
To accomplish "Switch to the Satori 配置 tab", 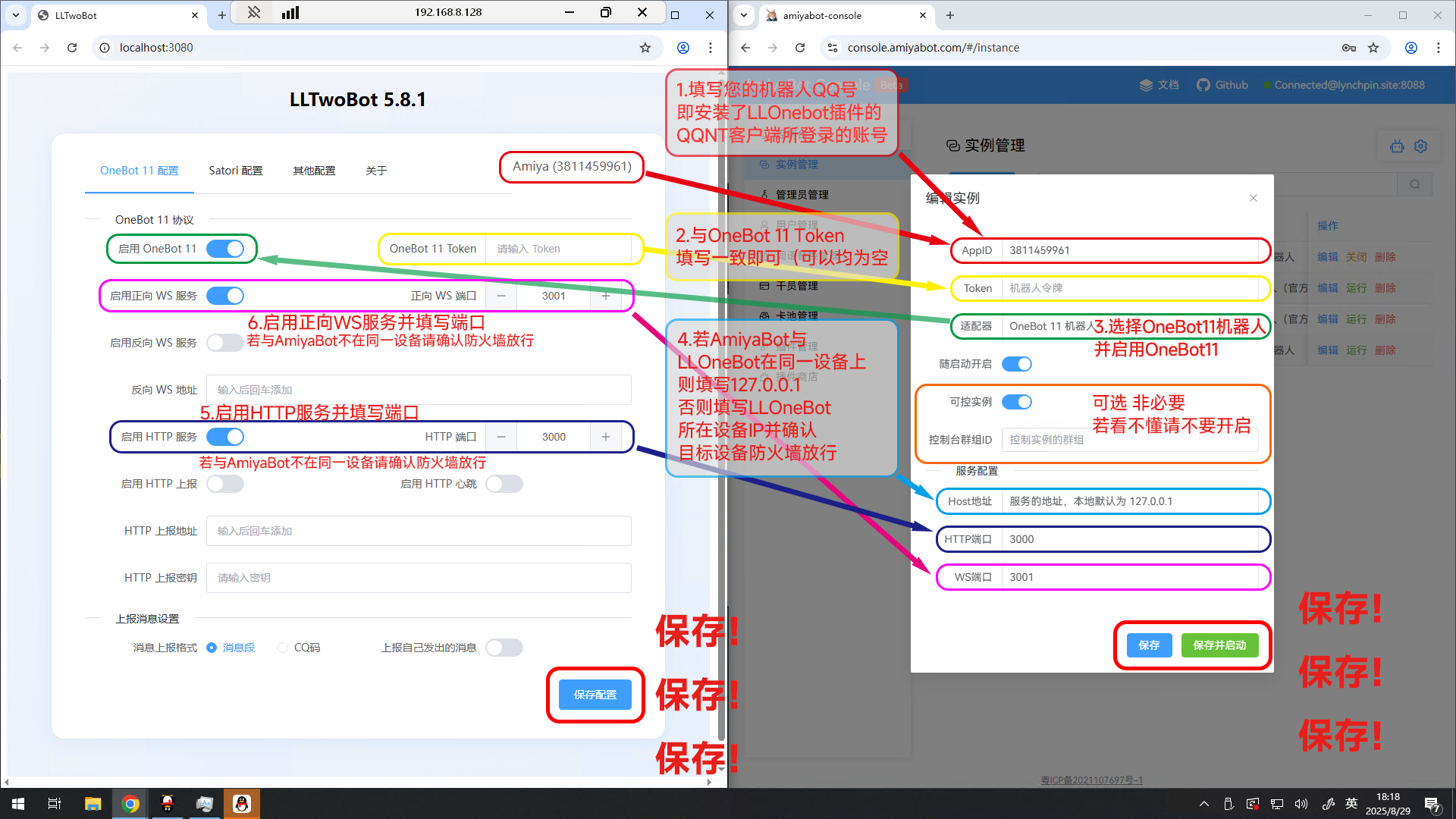I will click(236, 171).
